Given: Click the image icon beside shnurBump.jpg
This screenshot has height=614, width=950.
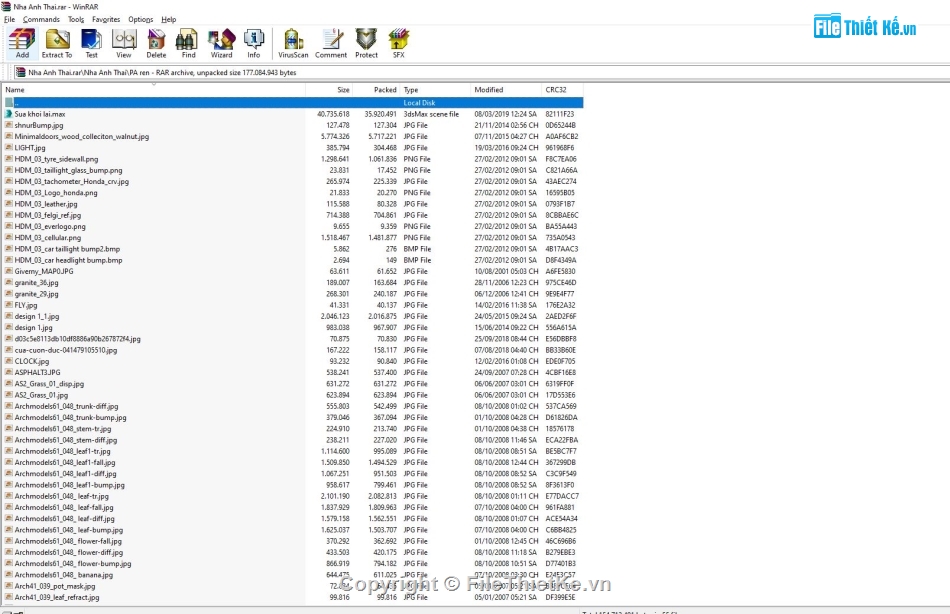Looking at the screenshot, I should click(8, 125).
